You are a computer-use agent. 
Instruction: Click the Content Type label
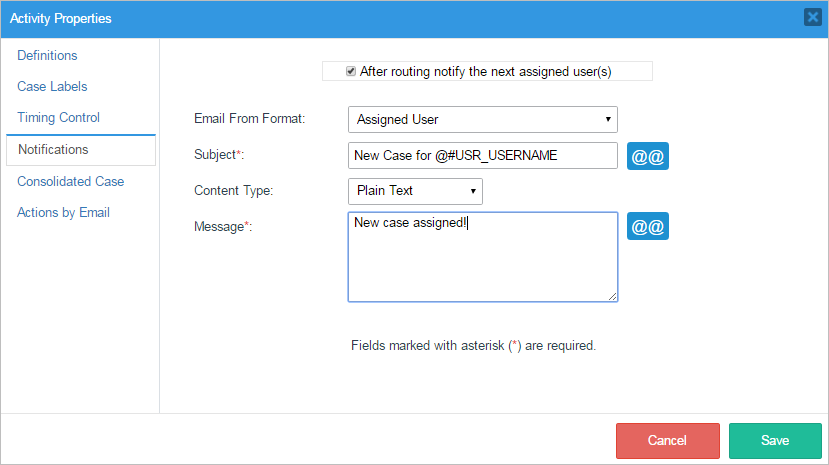point(233,190)
